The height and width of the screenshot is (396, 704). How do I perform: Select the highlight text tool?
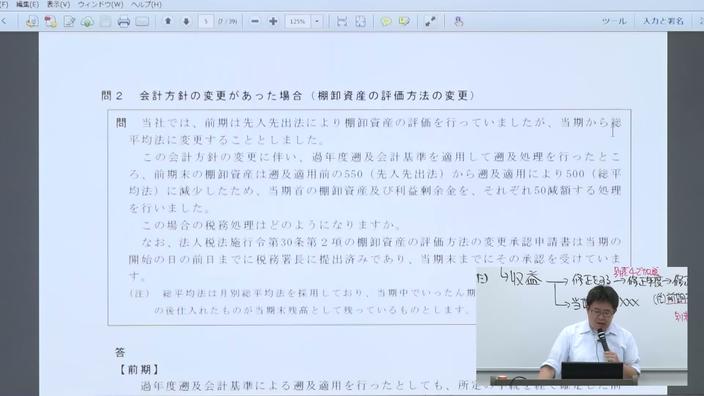404,21
